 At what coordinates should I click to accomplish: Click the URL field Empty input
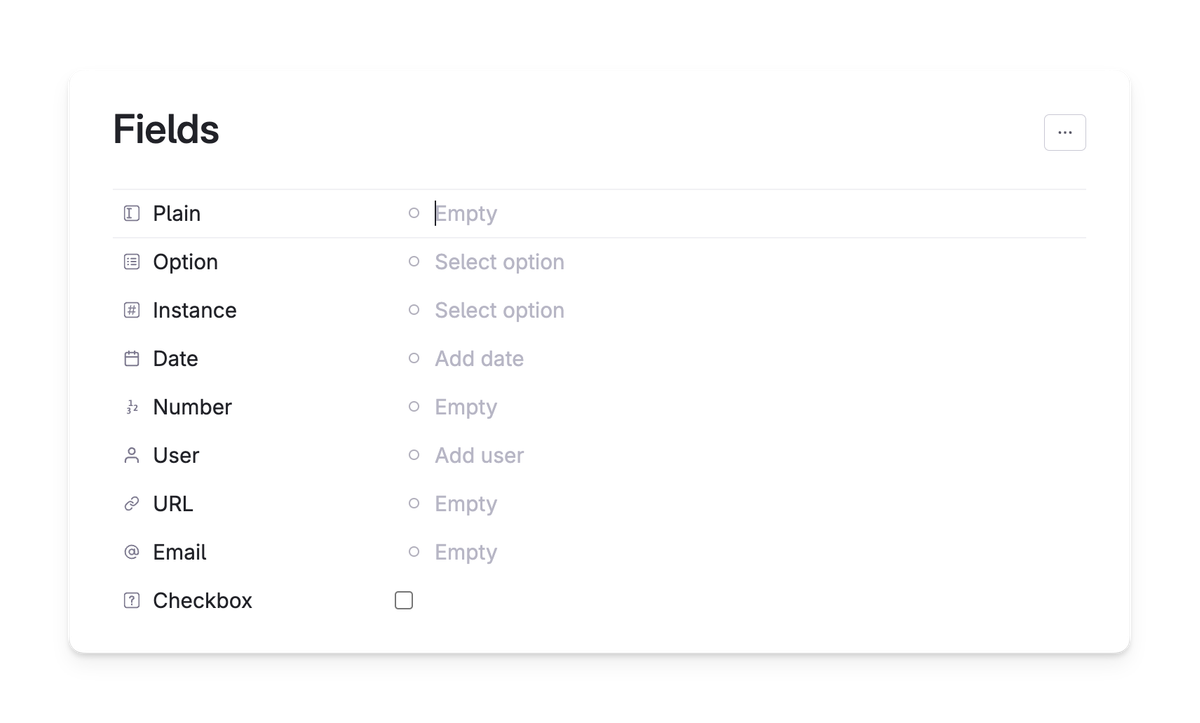click(x=466, y=504)
